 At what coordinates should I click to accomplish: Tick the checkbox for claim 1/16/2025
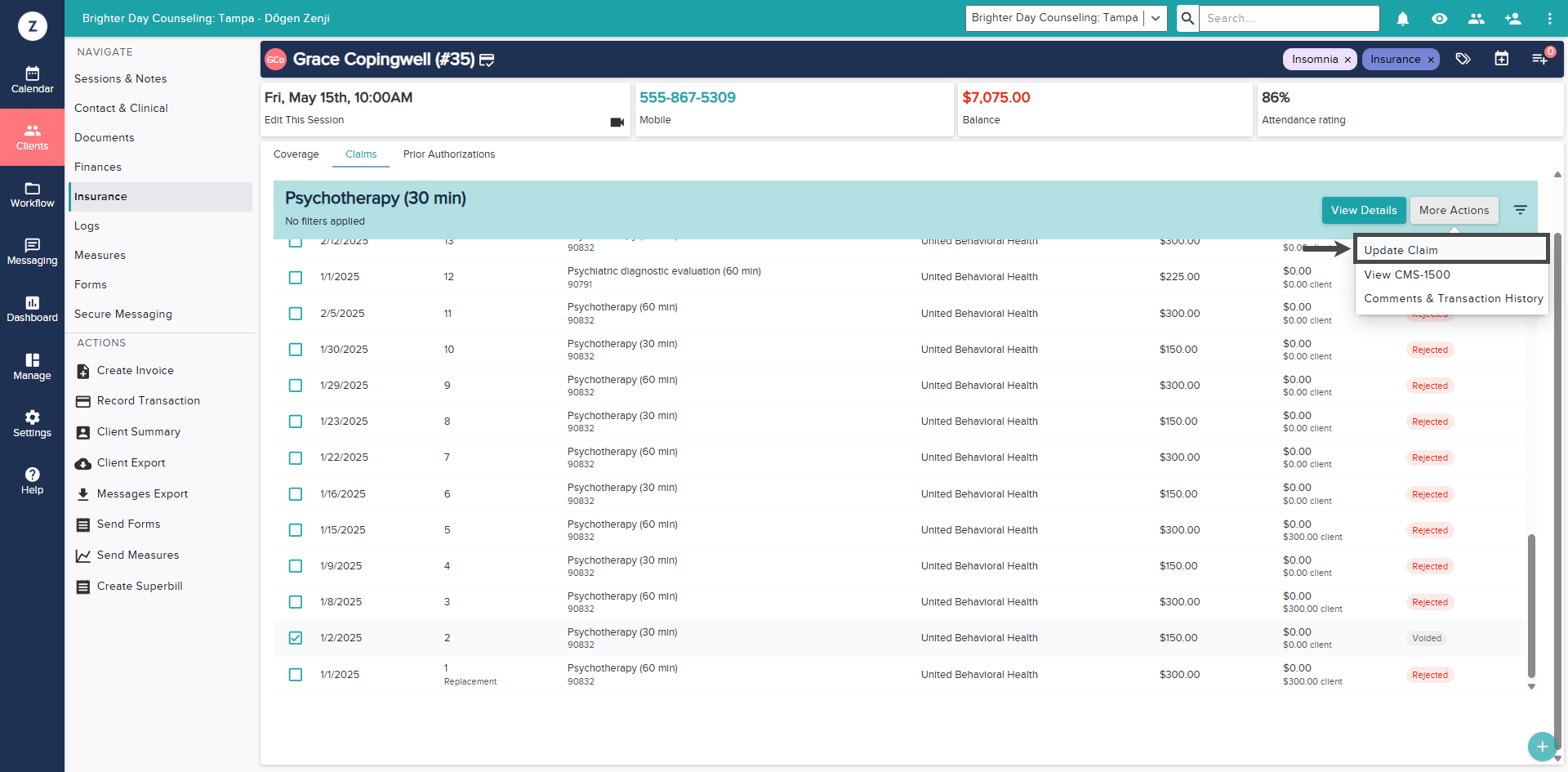click(x=296, y=494)
